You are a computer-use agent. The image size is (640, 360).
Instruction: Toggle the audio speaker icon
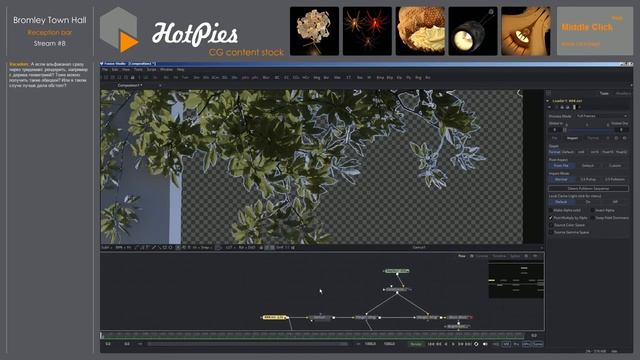pos(485,344)
